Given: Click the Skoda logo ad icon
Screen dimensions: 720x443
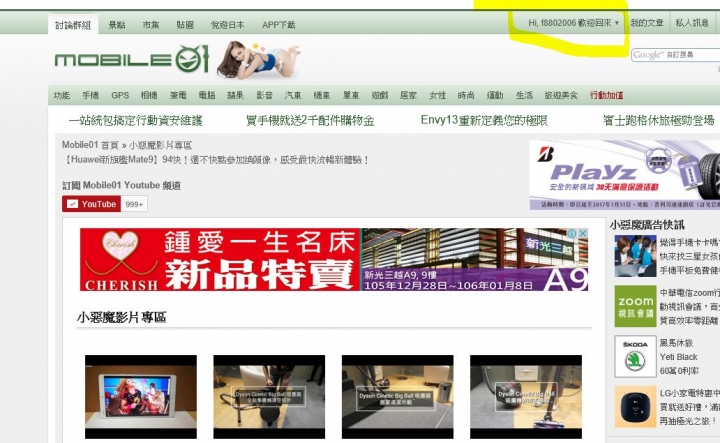Looking at the screenshot, I should (x=636, y=356).
